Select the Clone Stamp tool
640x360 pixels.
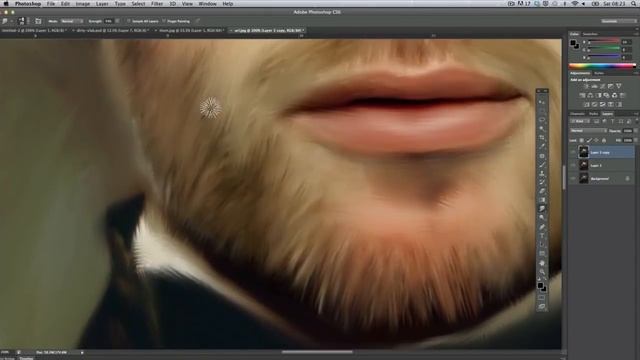pos(542,173)
